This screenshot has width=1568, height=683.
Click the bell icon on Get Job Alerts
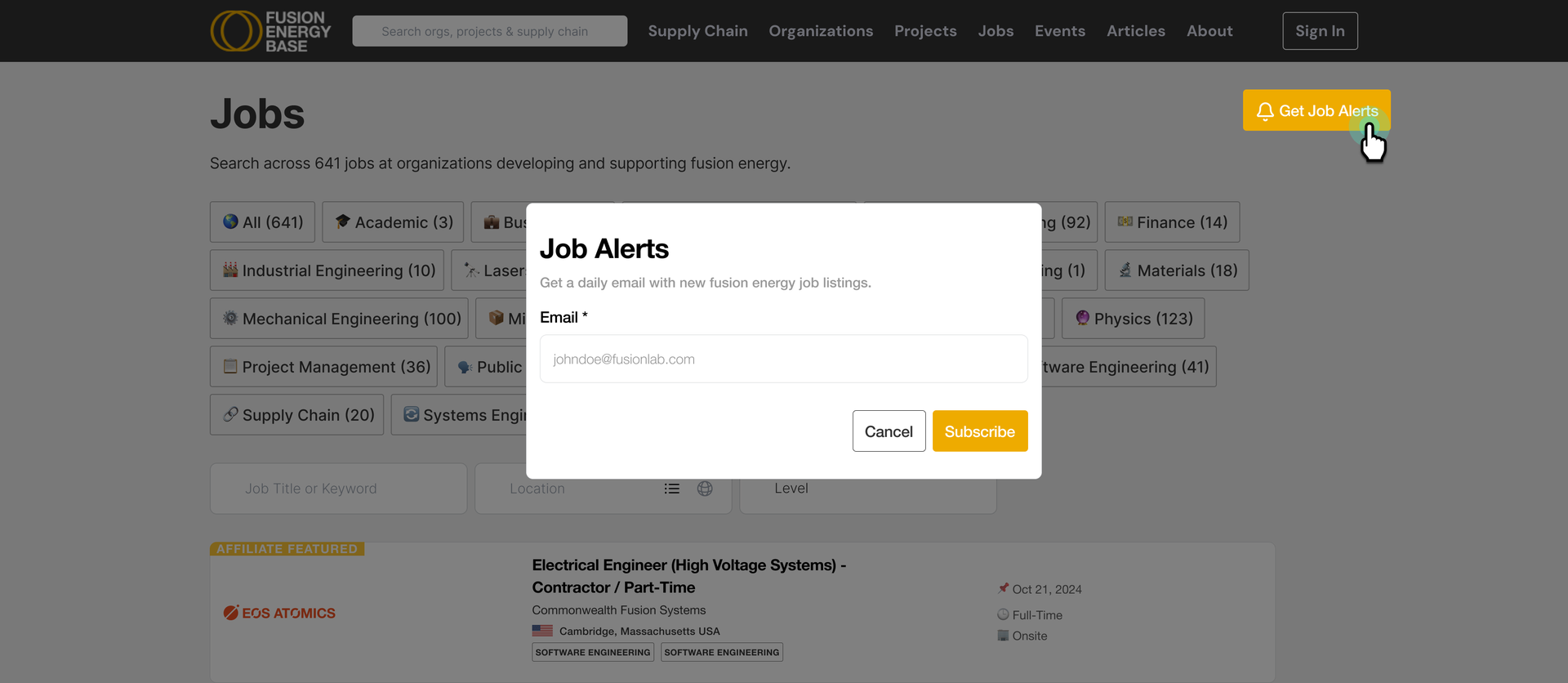click(1265, 110)
